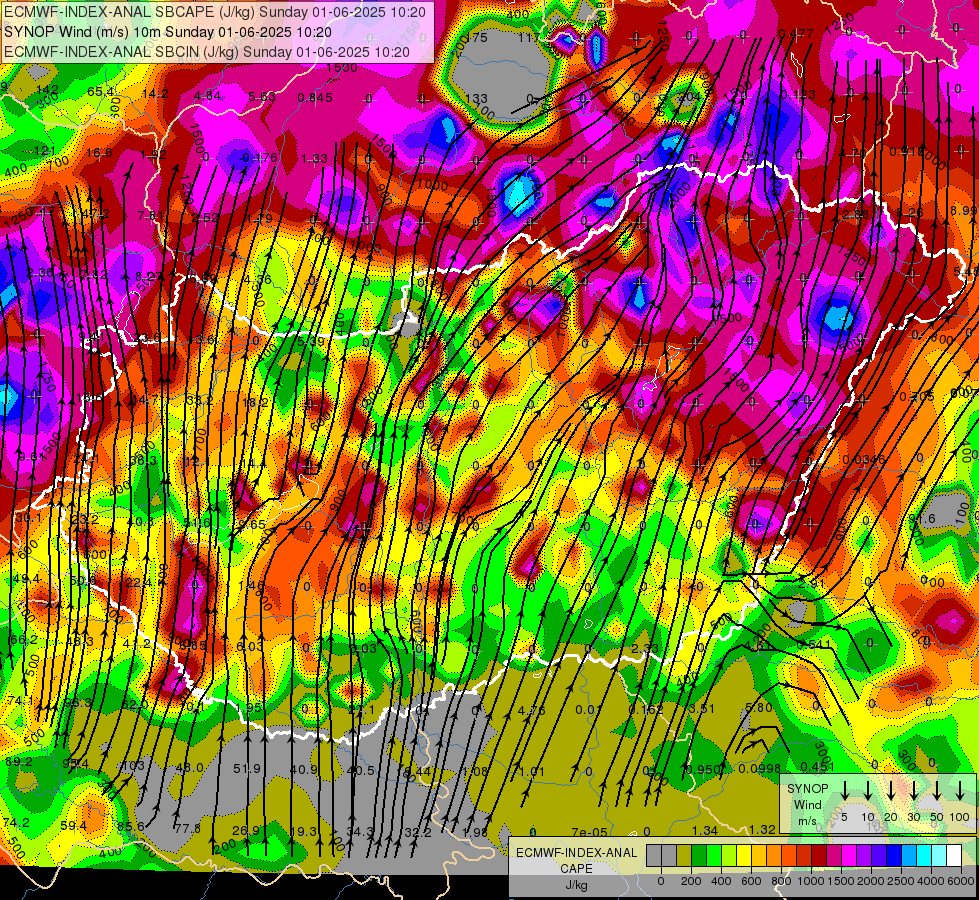Click the '4000' tick label on the CAPE scale
The height and width of the screenshot is (900, 979).
932,881
